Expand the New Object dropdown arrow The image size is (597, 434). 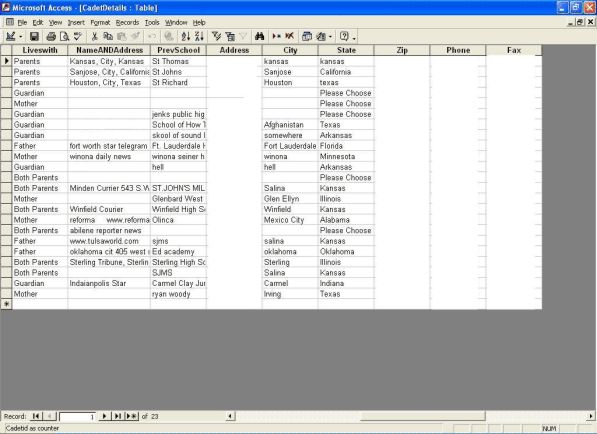(330, 37)
